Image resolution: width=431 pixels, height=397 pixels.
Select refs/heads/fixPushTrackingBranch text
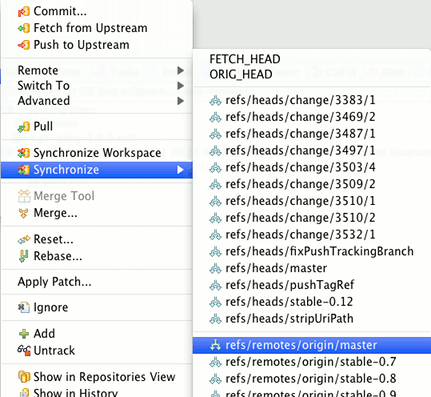coord(319,252)
